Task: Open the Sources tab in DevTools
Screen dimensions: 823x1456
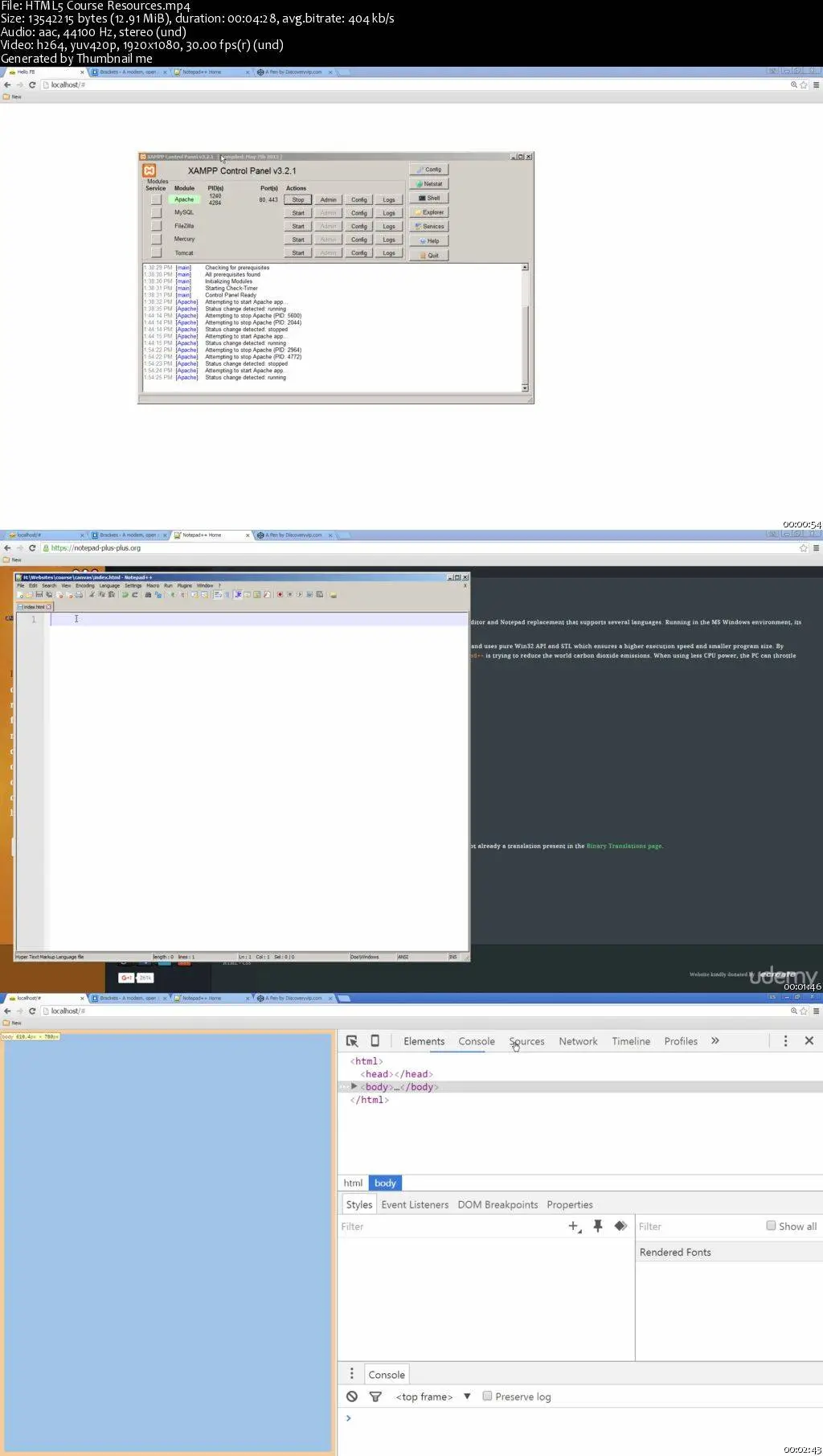Action: (x=526, y=1041)
